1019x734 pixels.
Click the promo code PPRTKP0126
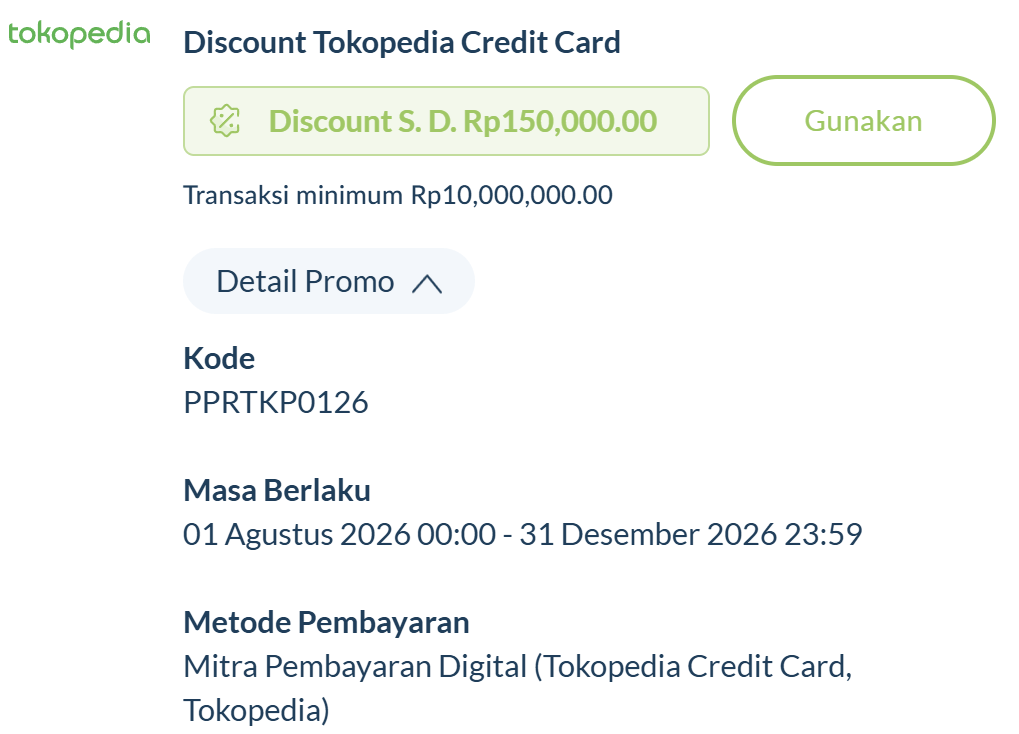click(276, 402)
